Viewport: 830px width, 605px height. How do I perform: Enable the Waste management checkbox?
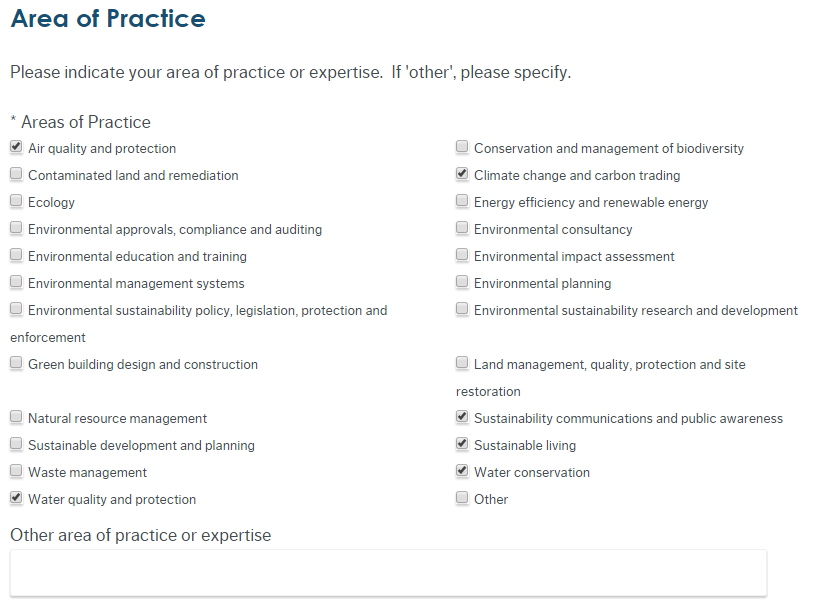(16, 472)
